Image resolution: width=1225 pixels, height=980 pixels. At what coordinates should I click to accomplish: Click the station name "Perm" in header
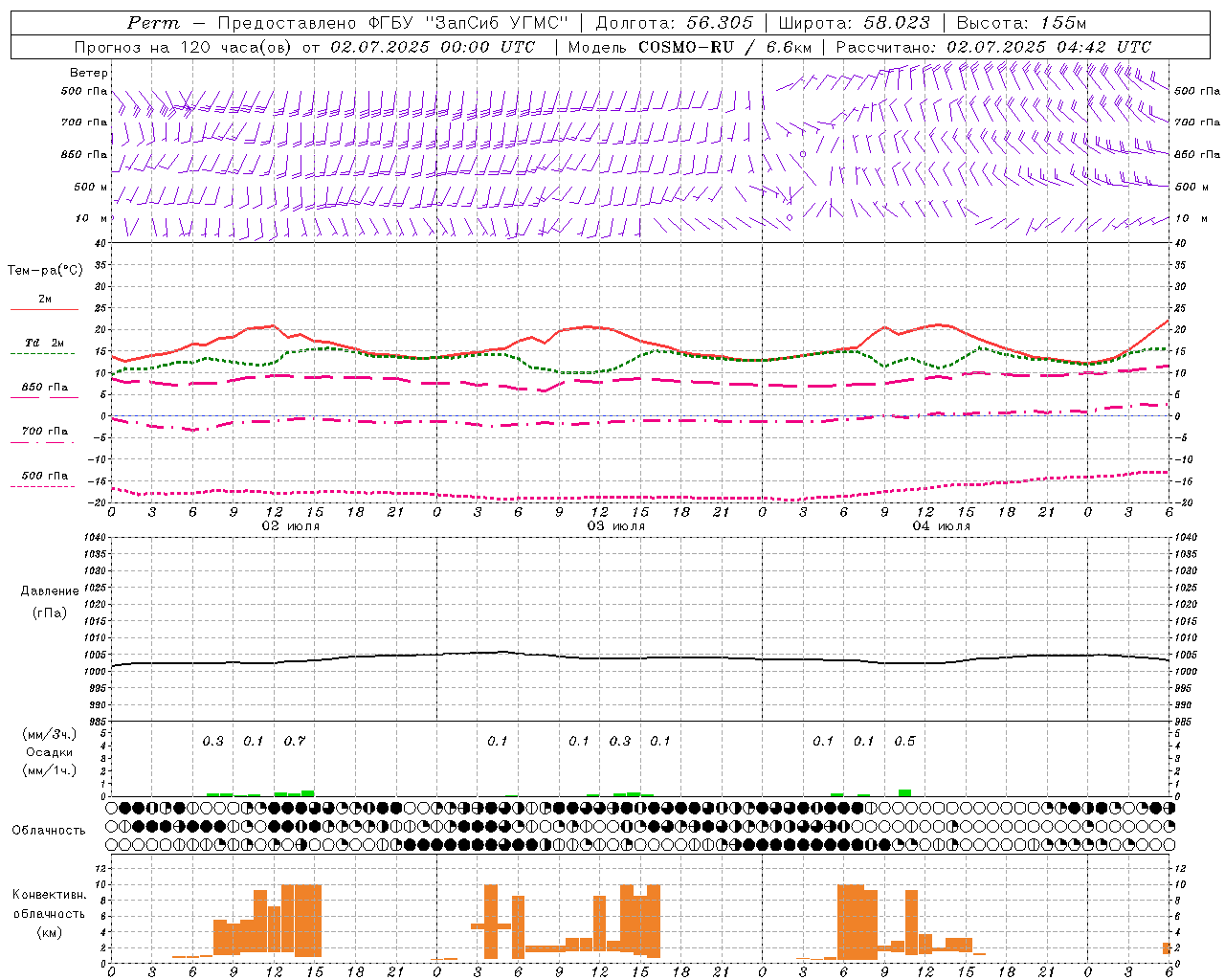[153, 23]
